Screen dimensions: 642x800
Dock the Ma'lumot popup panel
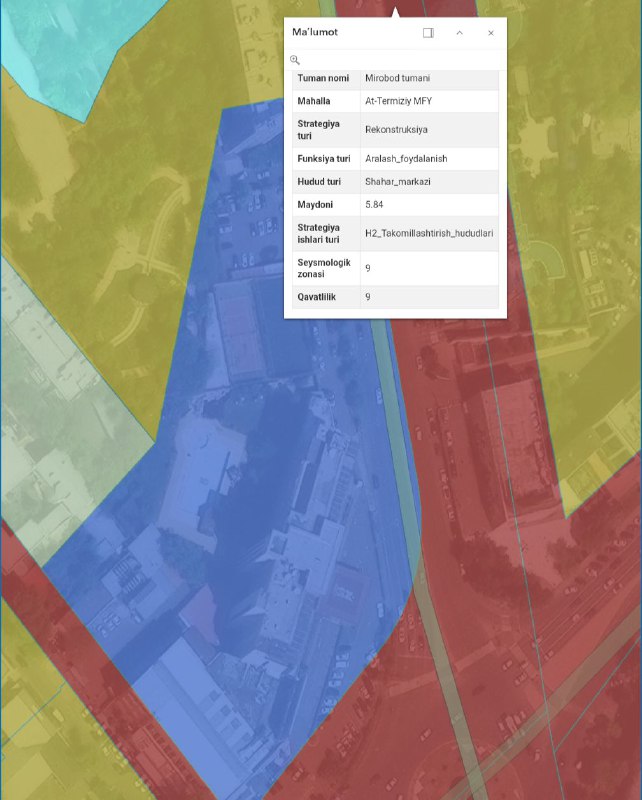(x=428, y=33)
